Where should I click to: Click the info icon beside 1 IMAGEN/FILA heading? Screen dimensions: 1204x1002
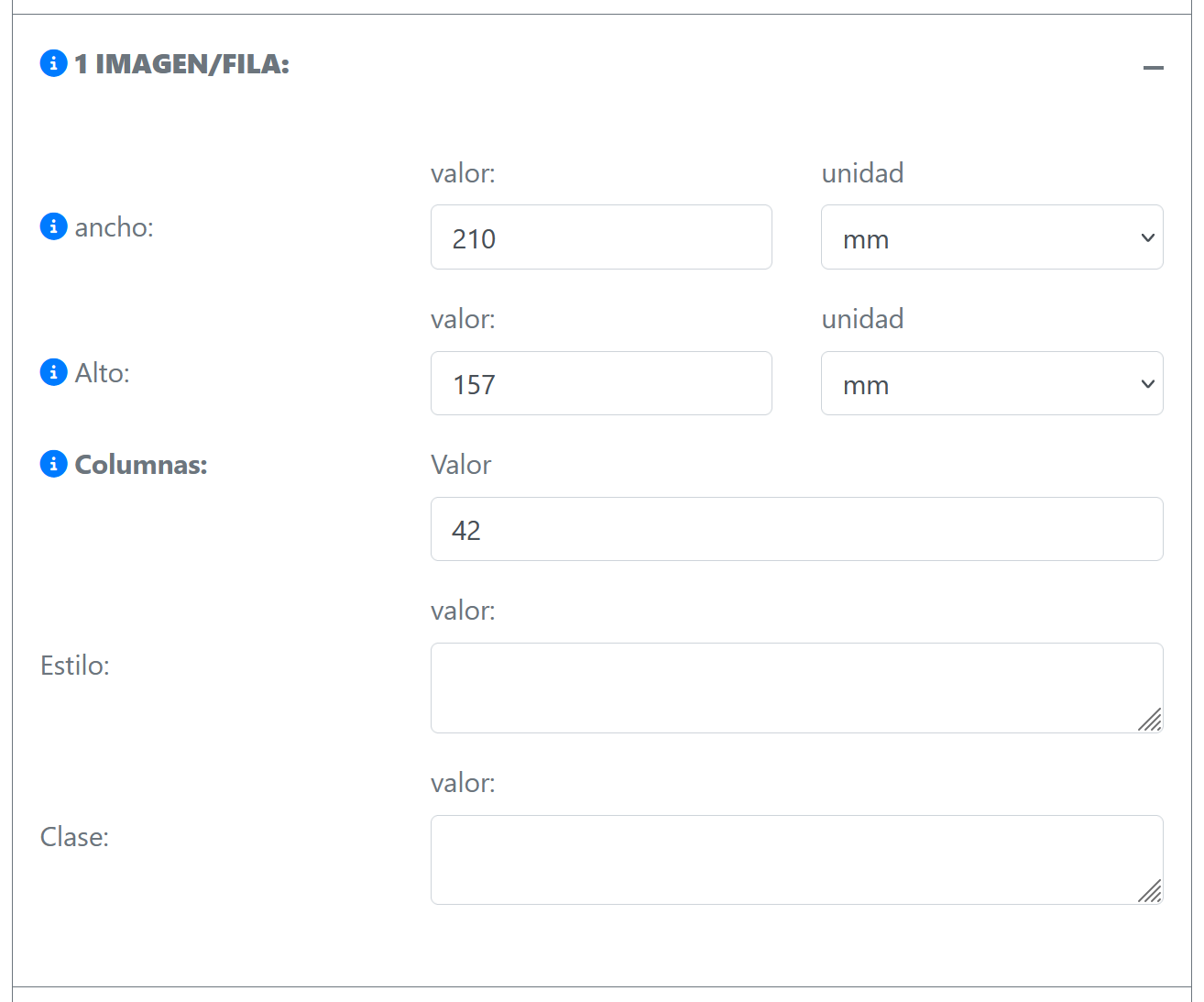tap(54, 63)
